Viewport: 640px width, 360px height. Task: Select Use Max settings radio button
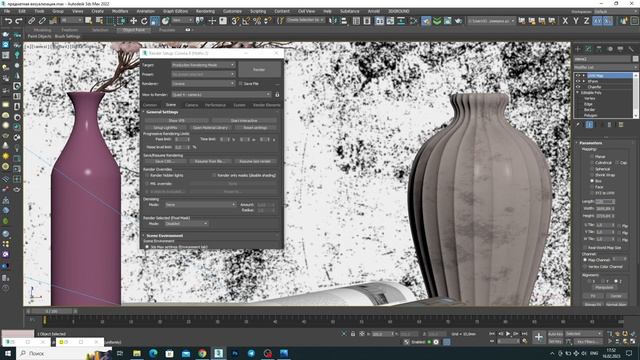pyautogui.click(x=147, y=247)
